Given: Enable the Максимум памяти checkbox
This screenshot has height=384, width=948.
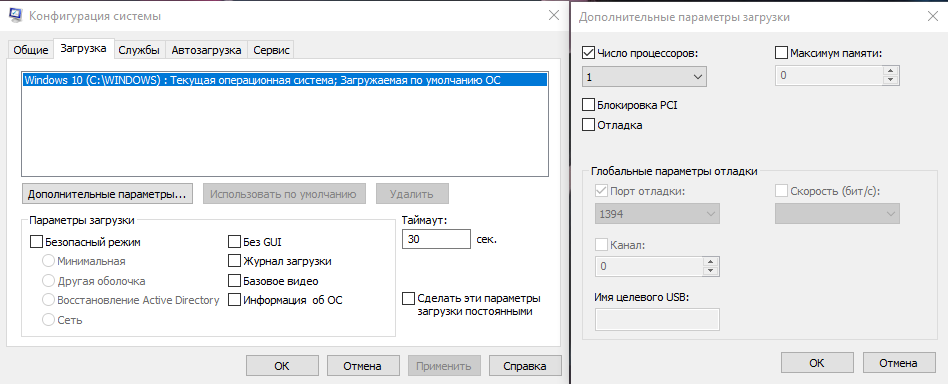Looking at the screenshot, I should [781, 53].
